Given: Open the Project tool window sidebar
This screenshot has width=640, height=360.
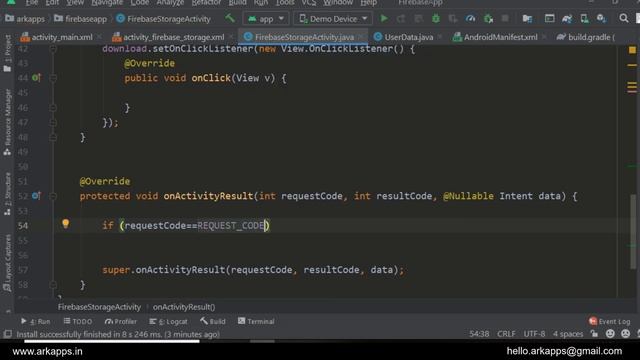Looking at the screenshot, I should coord(7,54).
